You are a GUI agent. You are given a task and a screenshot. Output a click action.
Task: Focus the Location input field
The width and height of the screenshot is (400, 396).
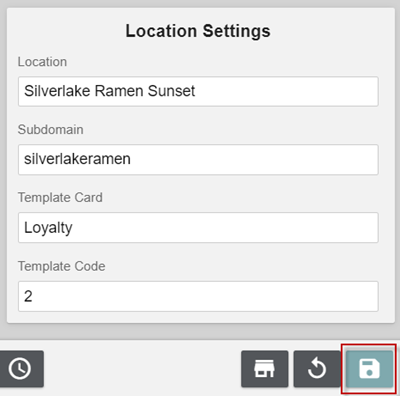[198, 91]
